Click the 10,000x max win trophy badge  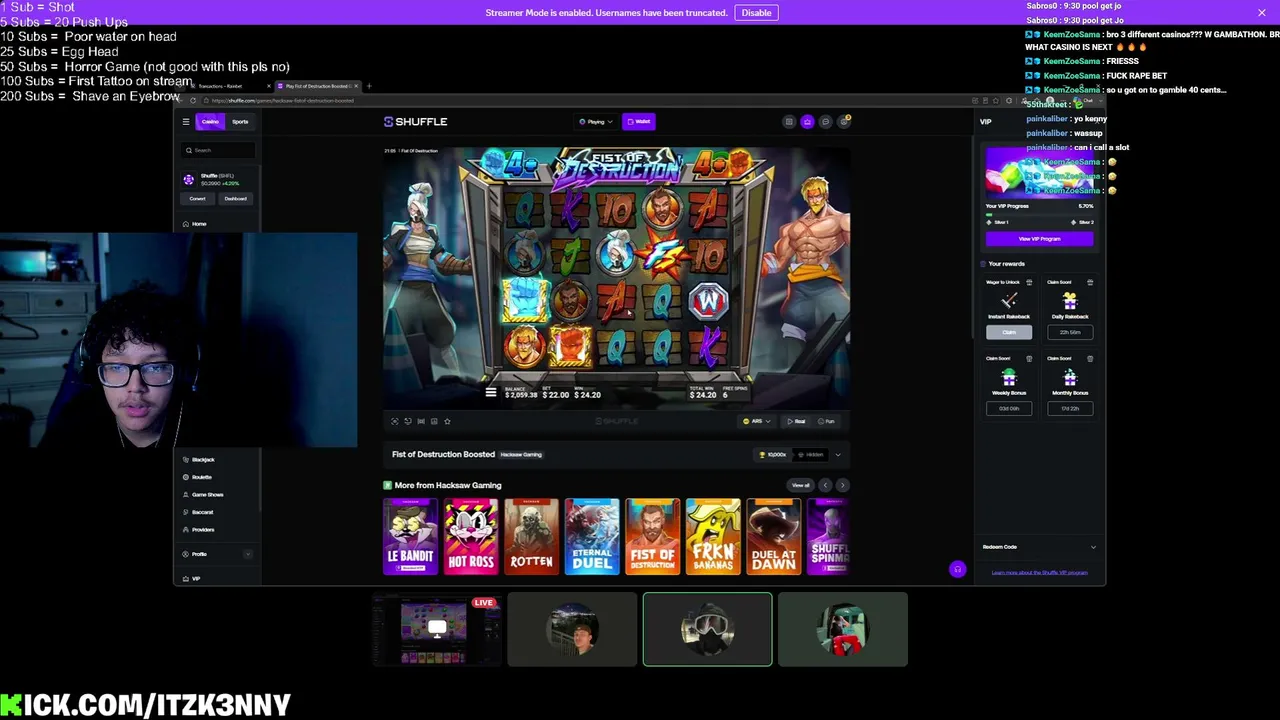pos(773,455)
